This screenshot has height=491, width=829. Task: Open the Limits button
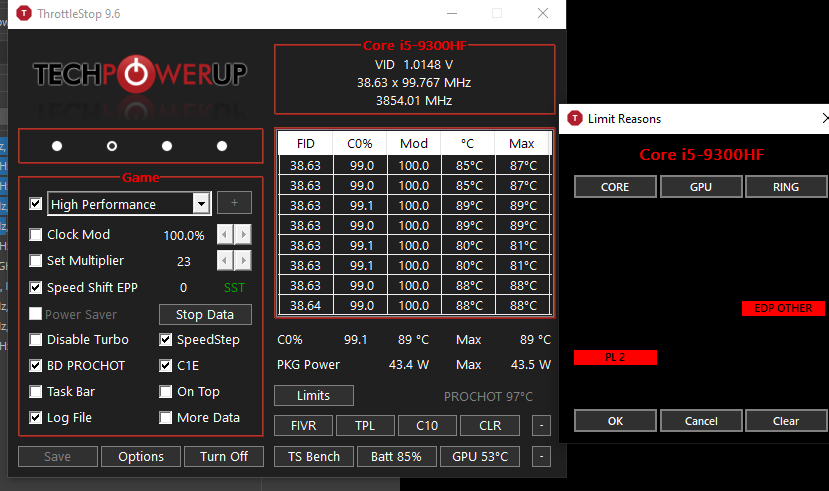coord(314,395)
